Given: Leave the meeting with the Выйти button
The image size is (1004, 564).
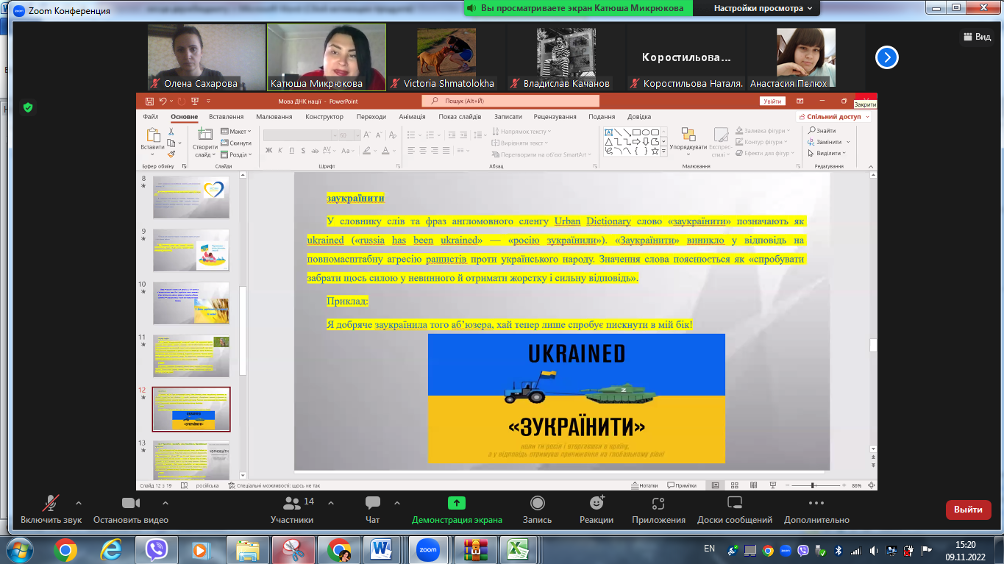Looking at the screenshot, I should pos(967,509).
